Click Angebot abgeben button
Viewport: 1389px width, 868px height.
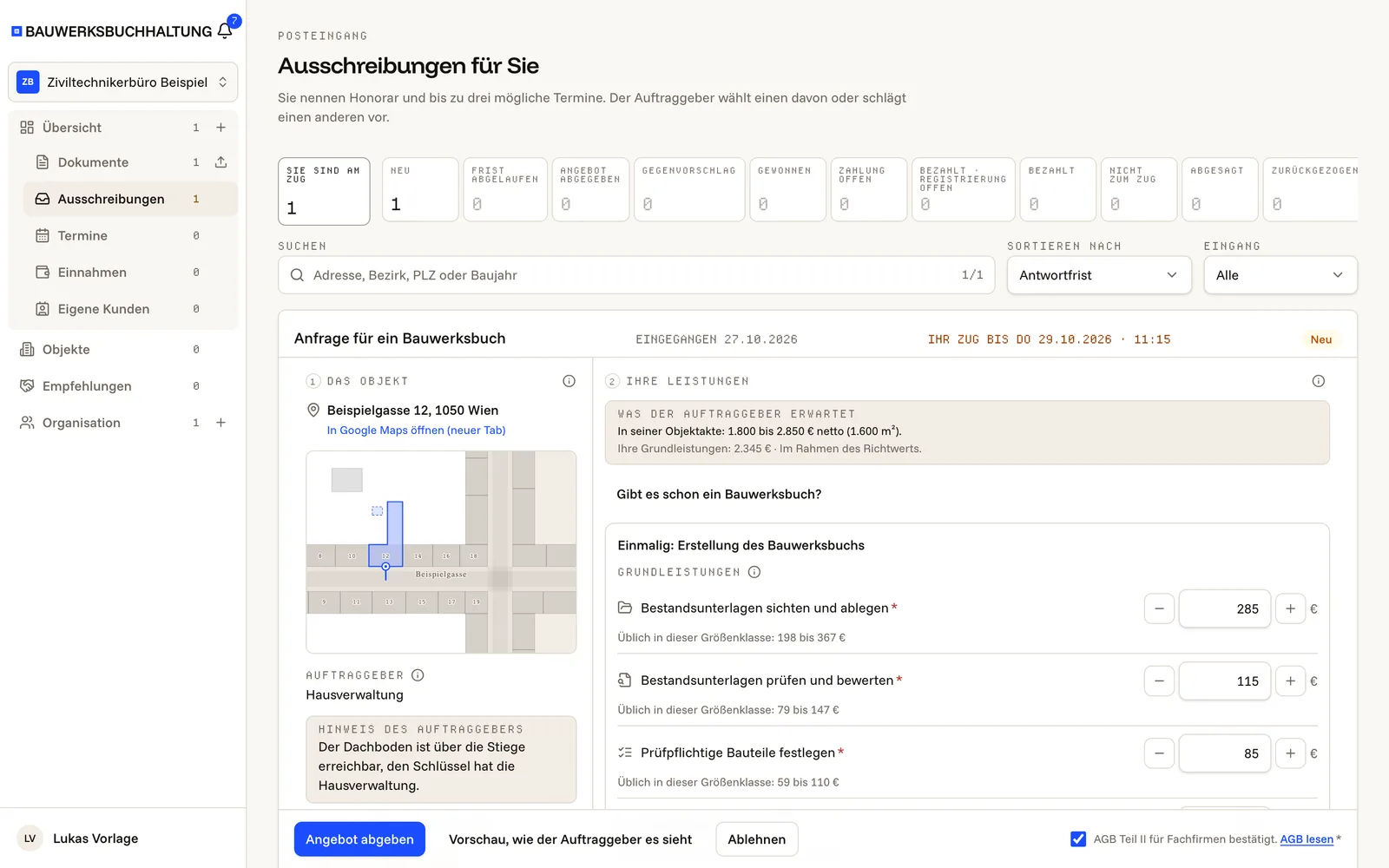pyautogui.click(x=359, y=839)
